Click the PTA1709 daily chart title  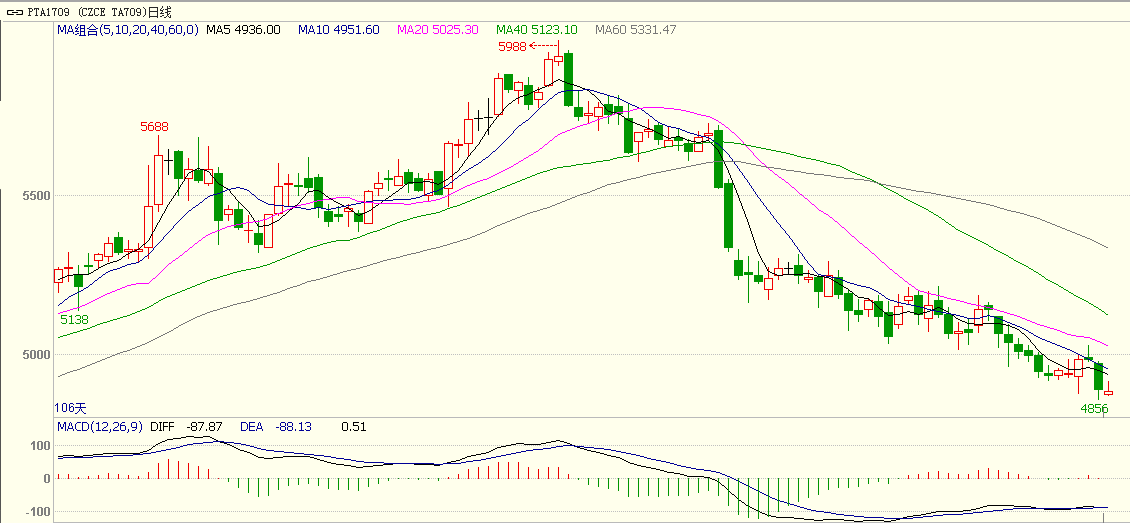[x=100, y=12]
